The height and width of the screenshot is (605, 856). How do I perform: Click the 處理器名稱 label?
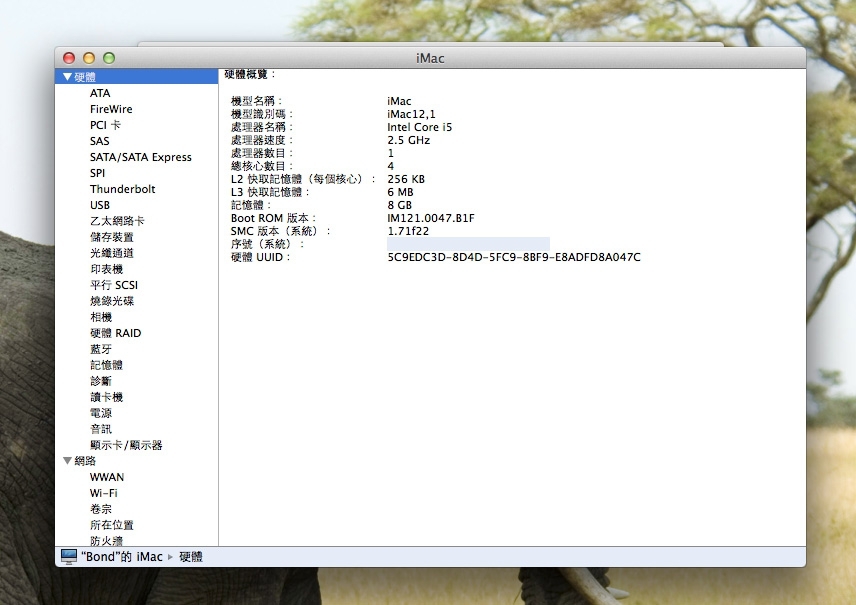(262, 127)
